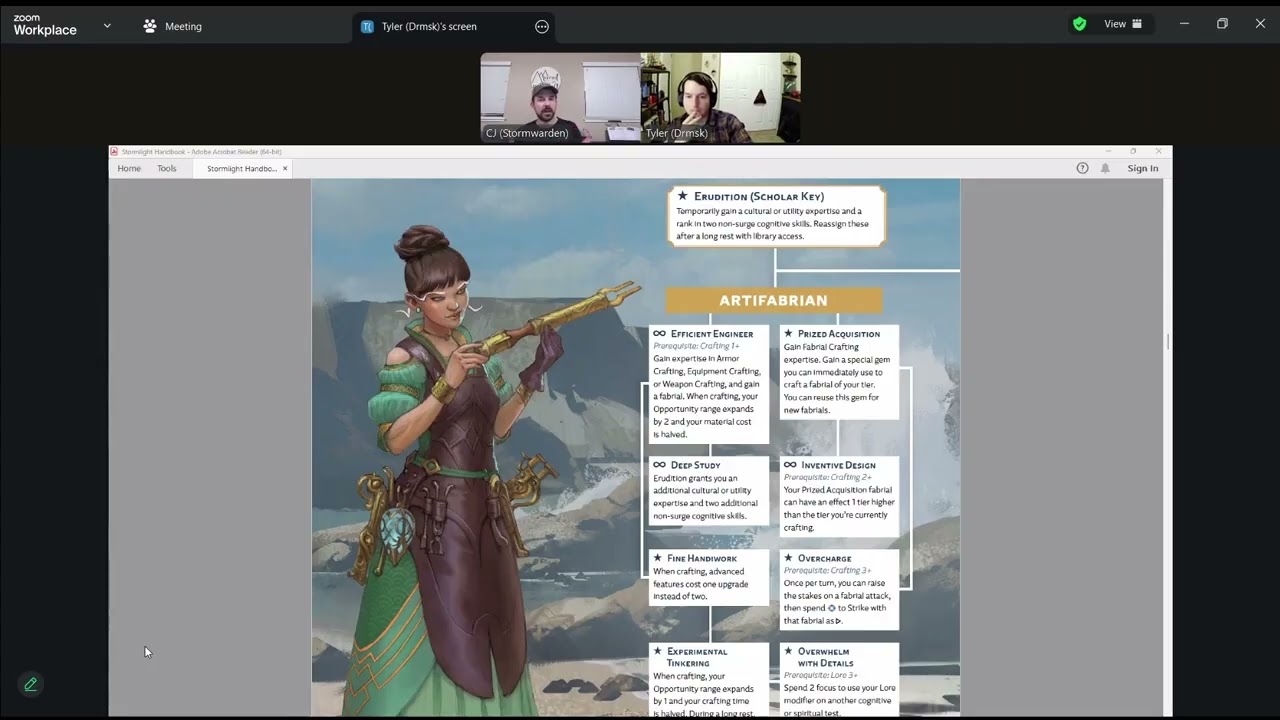Maximize the shared Acrobat Reader window

pos(1133,151)
